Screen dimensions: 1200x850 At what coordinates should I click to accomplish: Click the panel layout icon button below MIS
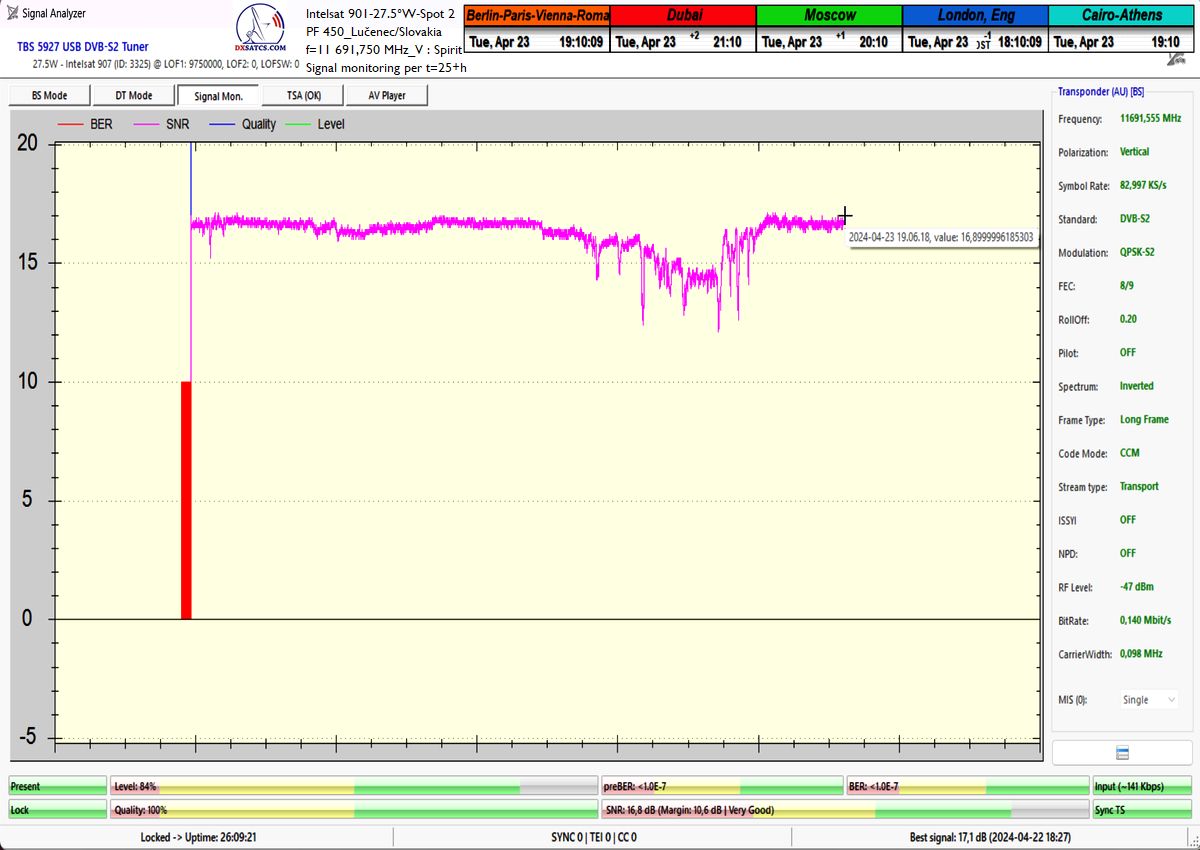click(x=1122, y=752)
